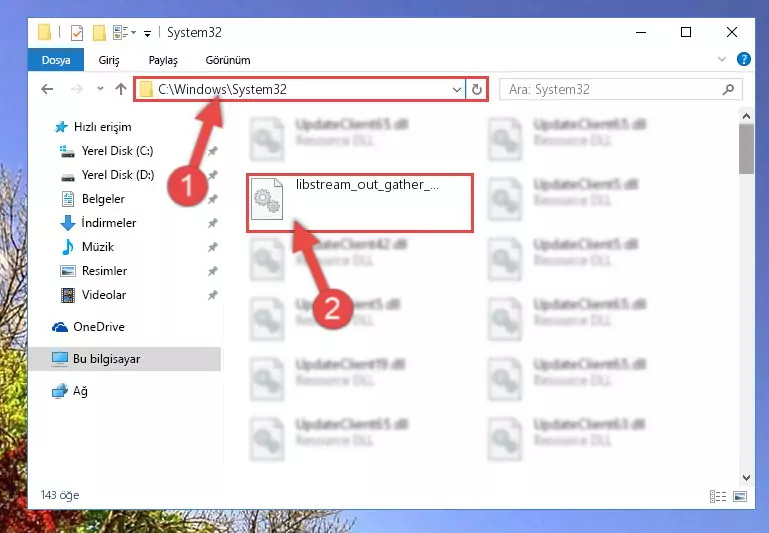The height and width of the screenshot is (533, 769).
Task: Click the pin icon next to İndirmeler
Action: click(212, 224)
